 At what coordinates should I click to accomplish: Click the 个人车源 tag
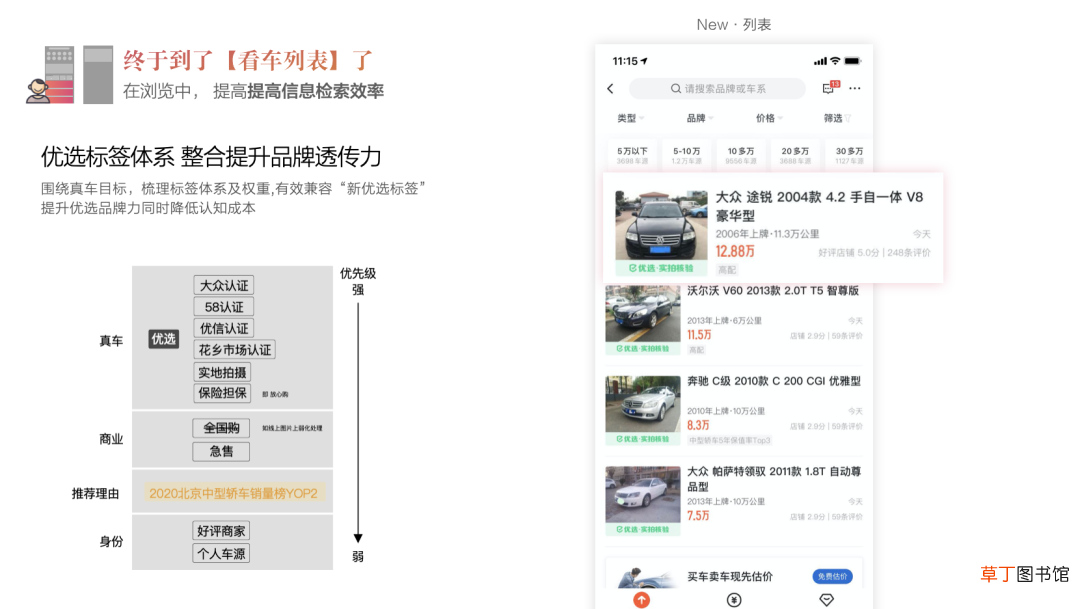(x=221, y=553)
